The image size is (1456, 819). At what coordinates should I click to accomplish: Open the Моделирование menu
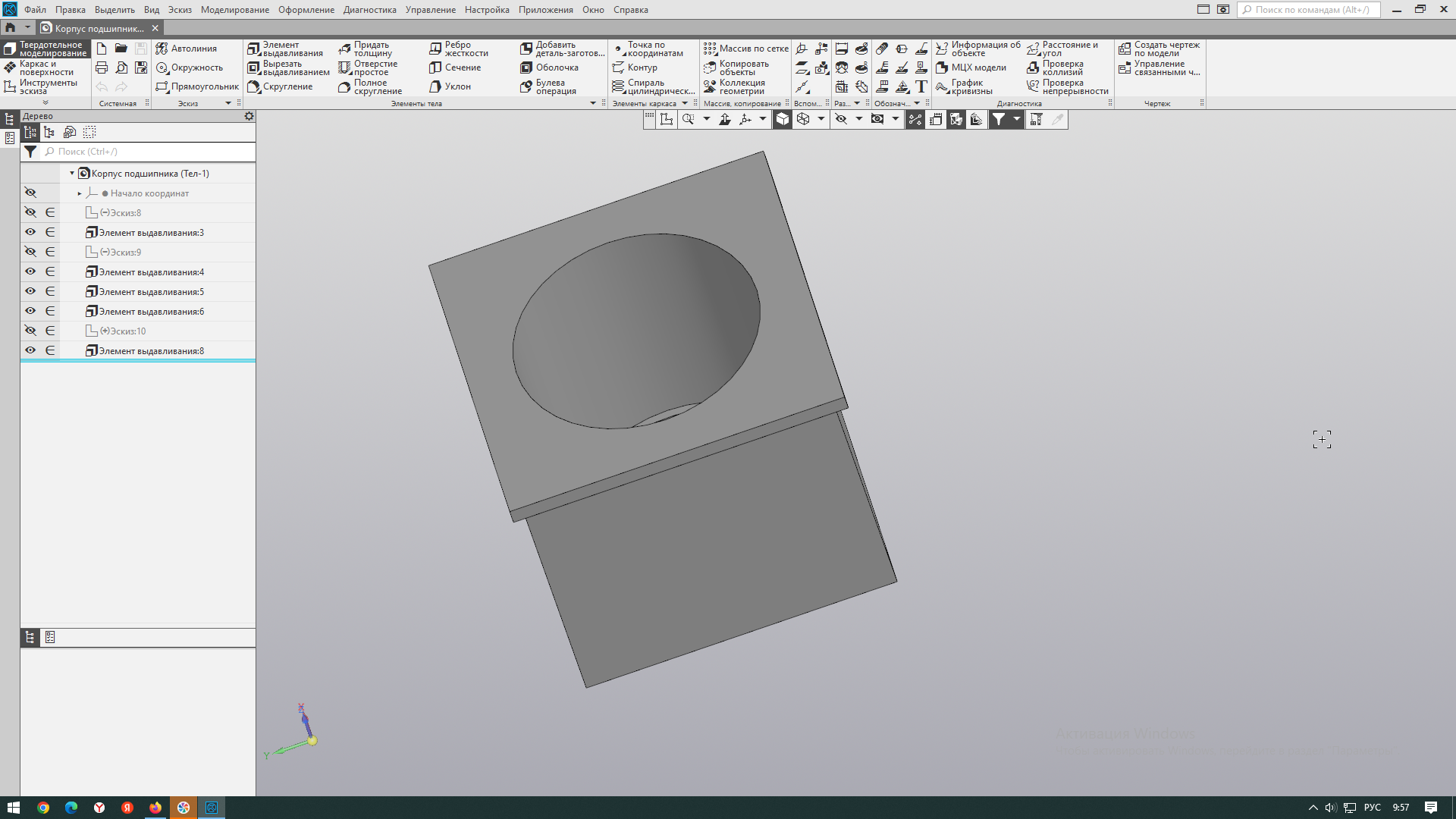pyautogui.click(x=234, y=10)
